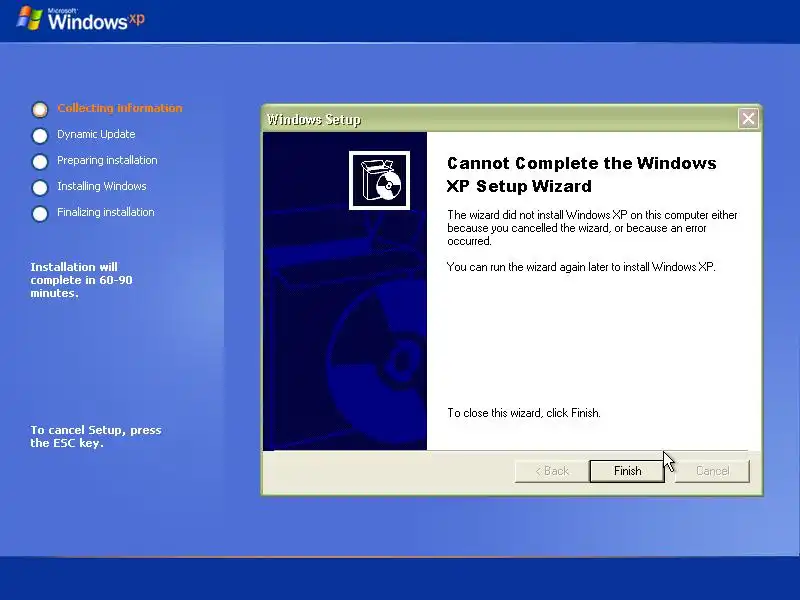Click the setup box-and-CD icon
Screen dimensions: 800x600
click(x=379, y=180)
